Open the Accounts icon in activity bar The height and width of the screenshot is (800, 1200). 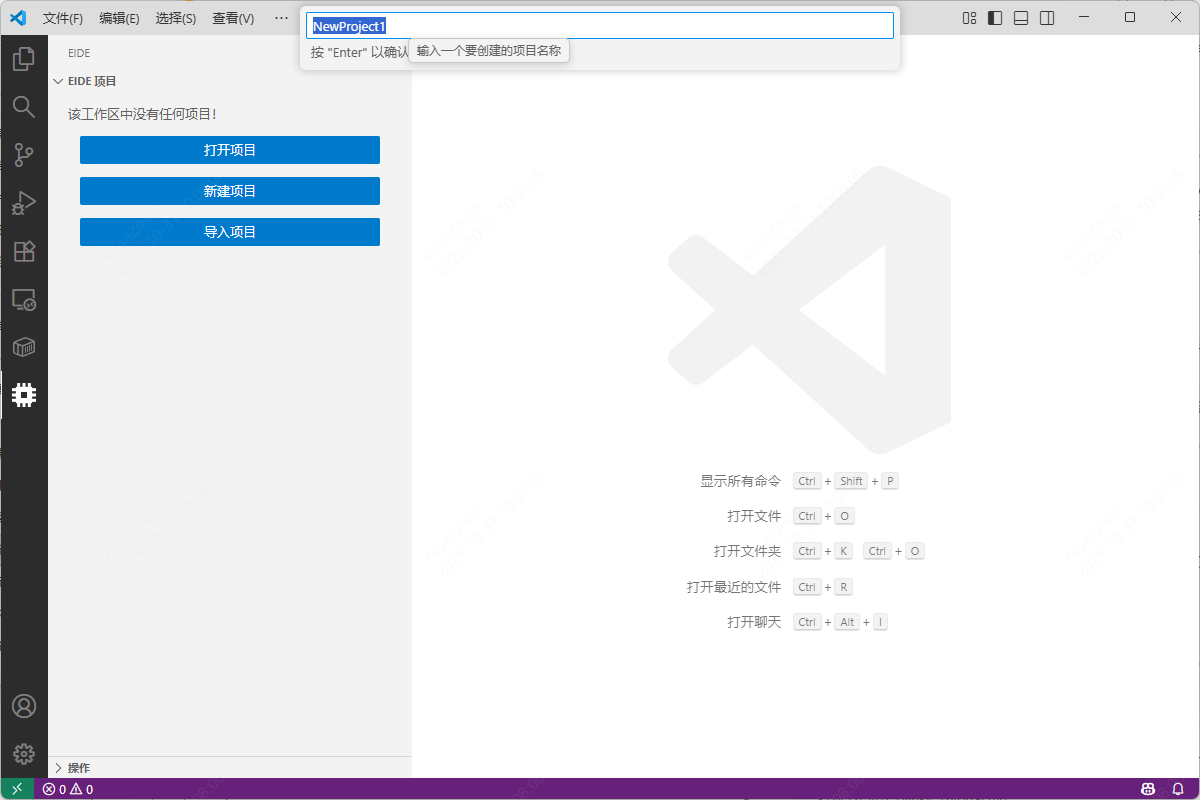pyautogui.click(x=24, y=706)
